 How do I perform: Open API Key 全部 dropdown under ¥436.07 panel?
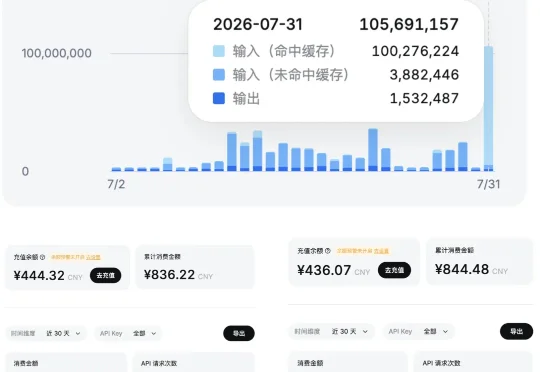click(x=418, y=331)
